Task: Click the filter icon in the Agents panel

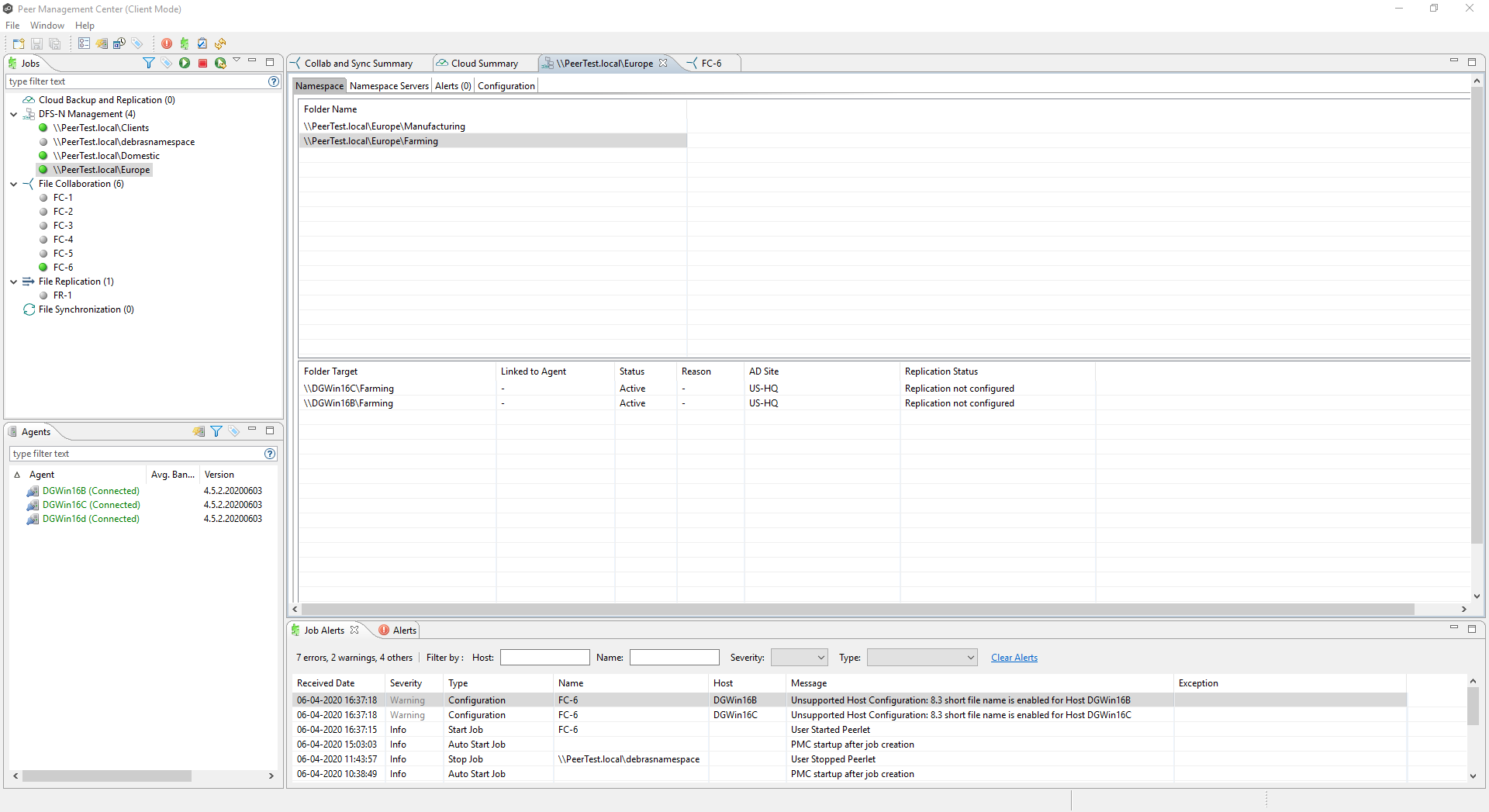Action: click(x=216, y=432)
